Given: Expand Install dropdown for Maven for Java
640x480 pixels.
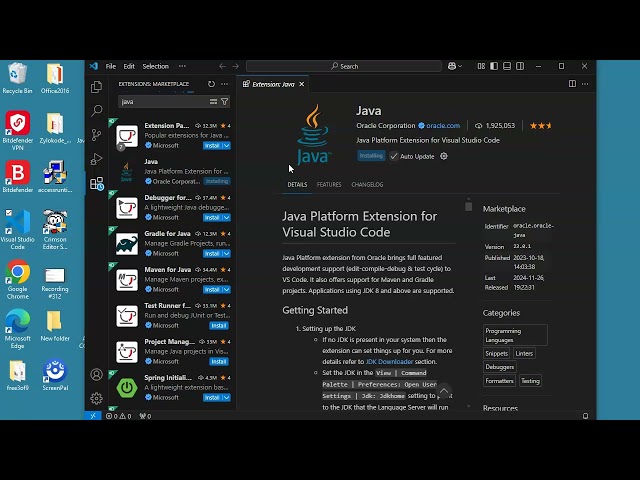Looking at the screenshot, I should [227, 289].
